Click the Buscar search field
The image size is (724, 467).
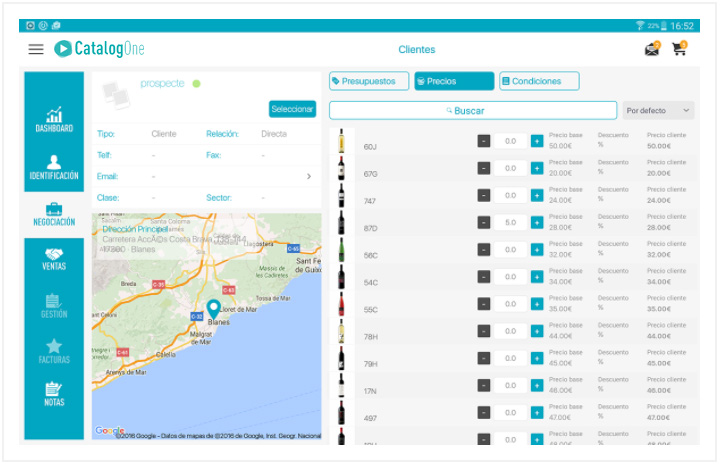[x=473, y=110]
